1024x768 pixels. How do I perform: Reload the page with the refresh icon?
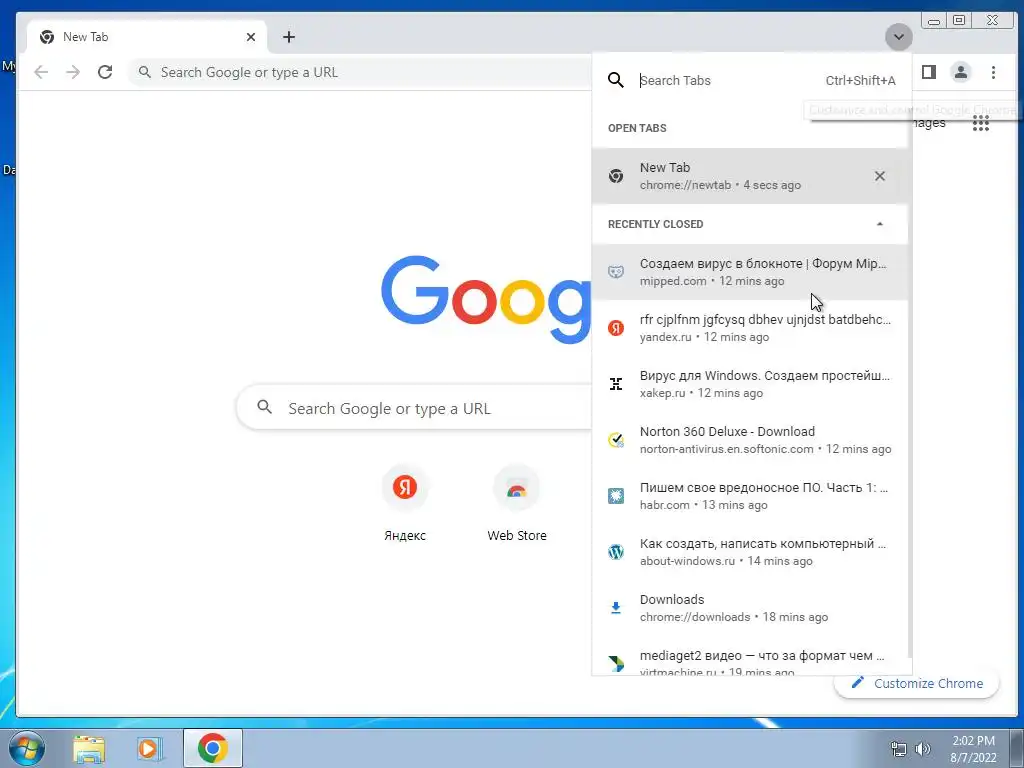click(105, 72)
